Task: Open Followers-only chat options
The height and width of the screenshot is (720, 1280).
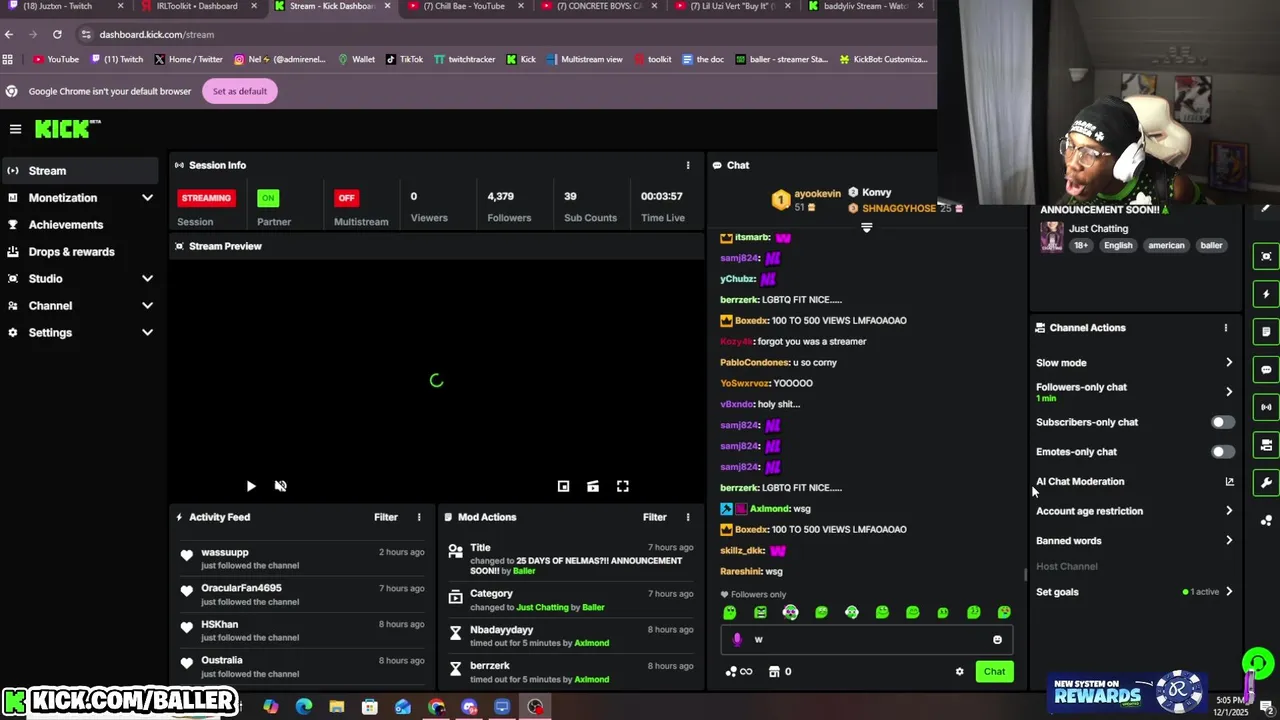Action: click(x=1135, y=392)
